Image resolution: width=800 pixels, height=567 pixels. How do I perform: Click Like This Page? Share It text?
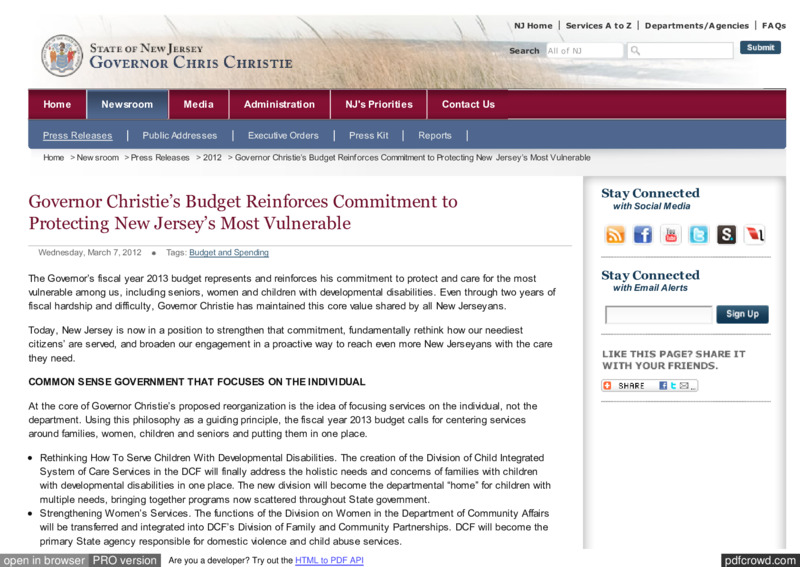click(x=673, y=360)
